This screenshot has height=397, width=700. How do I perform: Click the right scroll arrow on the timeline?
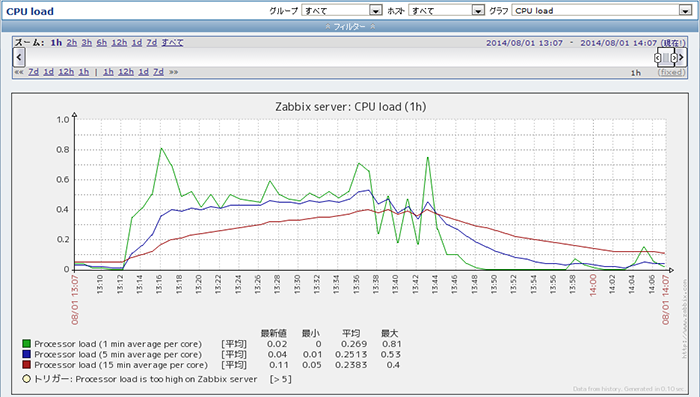pos(681,57)
